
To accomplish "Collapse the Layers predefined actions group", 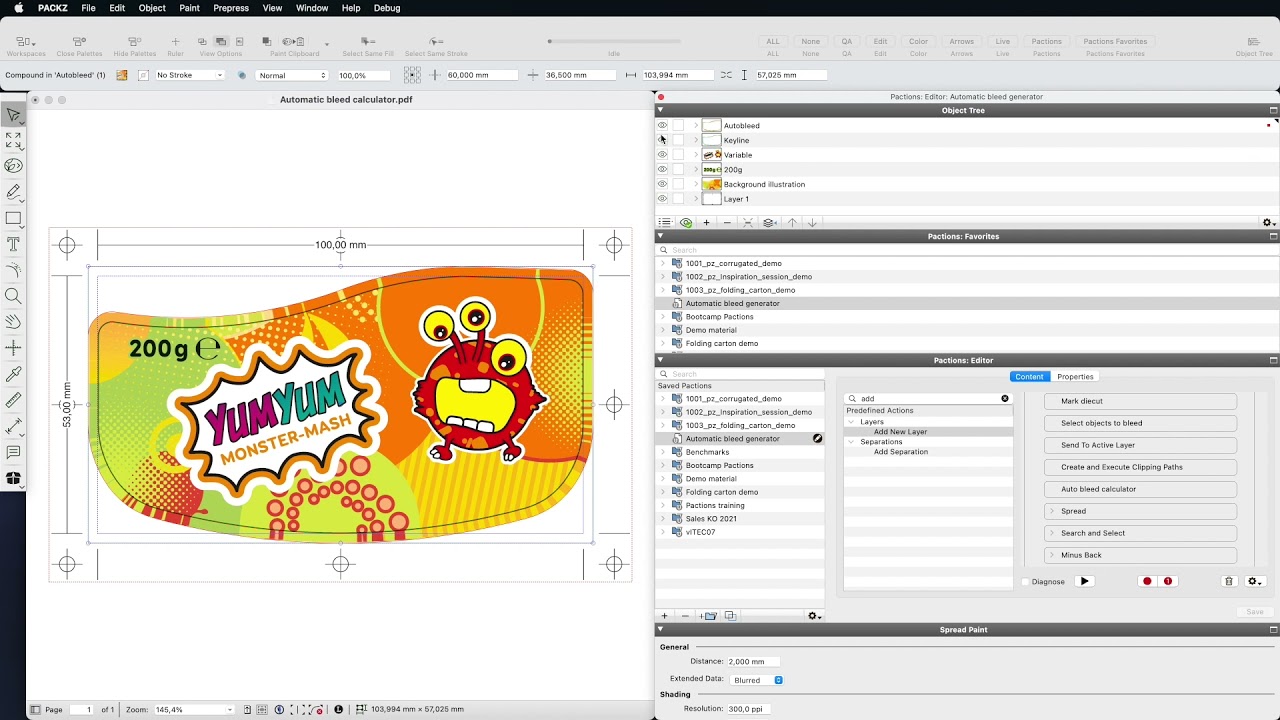I will point(851,422).
